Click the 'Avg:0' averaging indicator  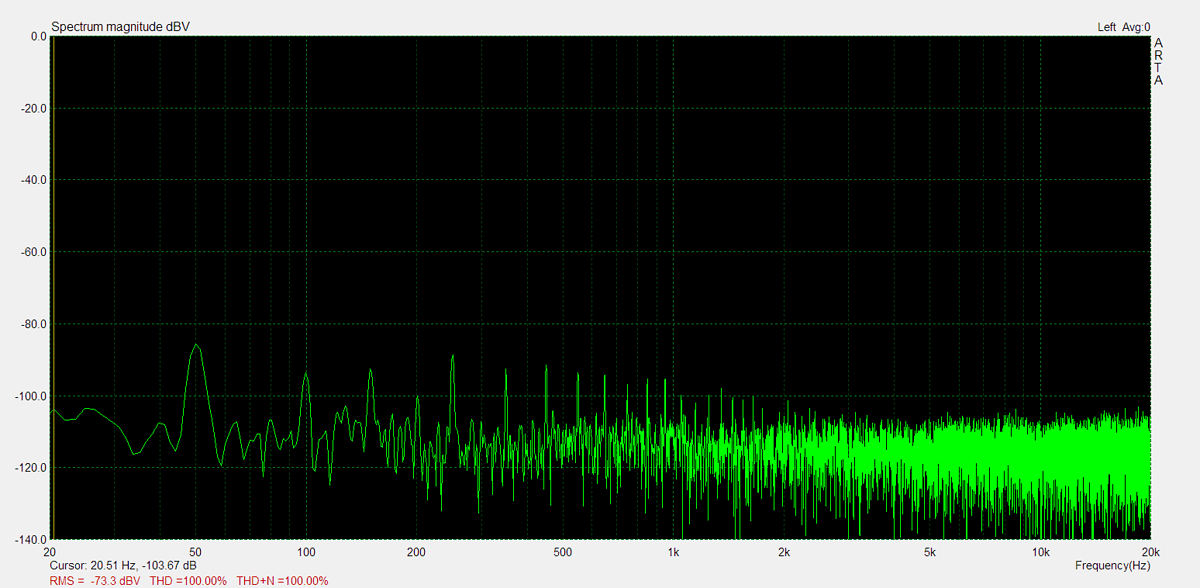pos(1137,27)
